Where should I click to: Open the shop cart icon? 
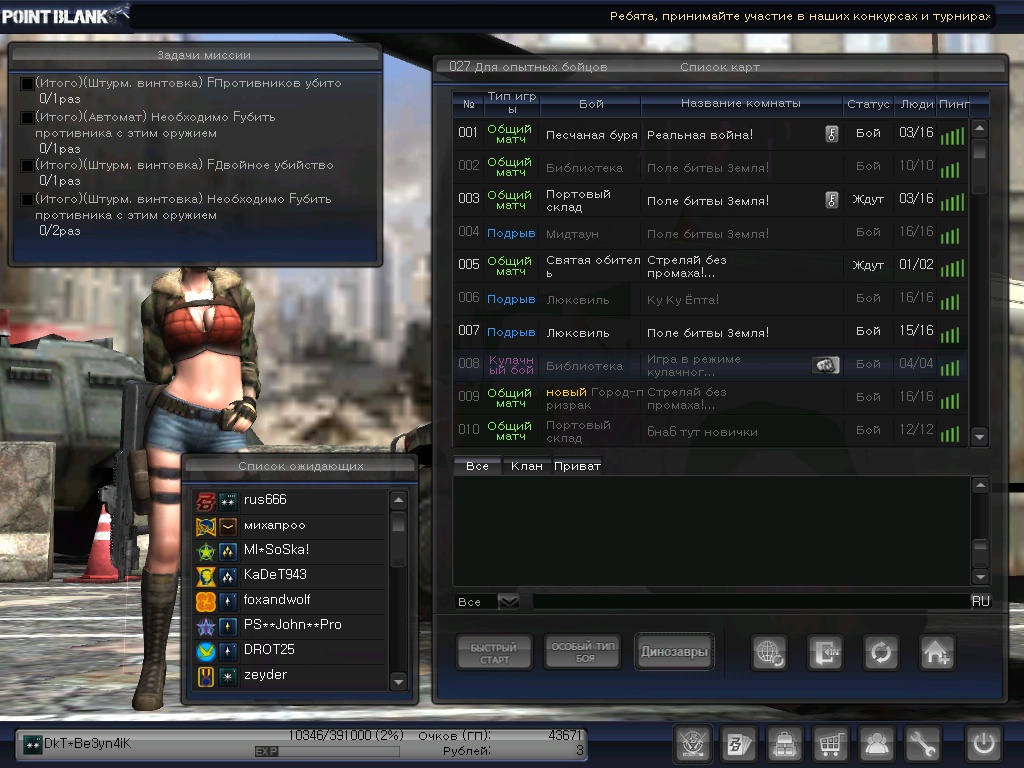click(x=830, y=743)
